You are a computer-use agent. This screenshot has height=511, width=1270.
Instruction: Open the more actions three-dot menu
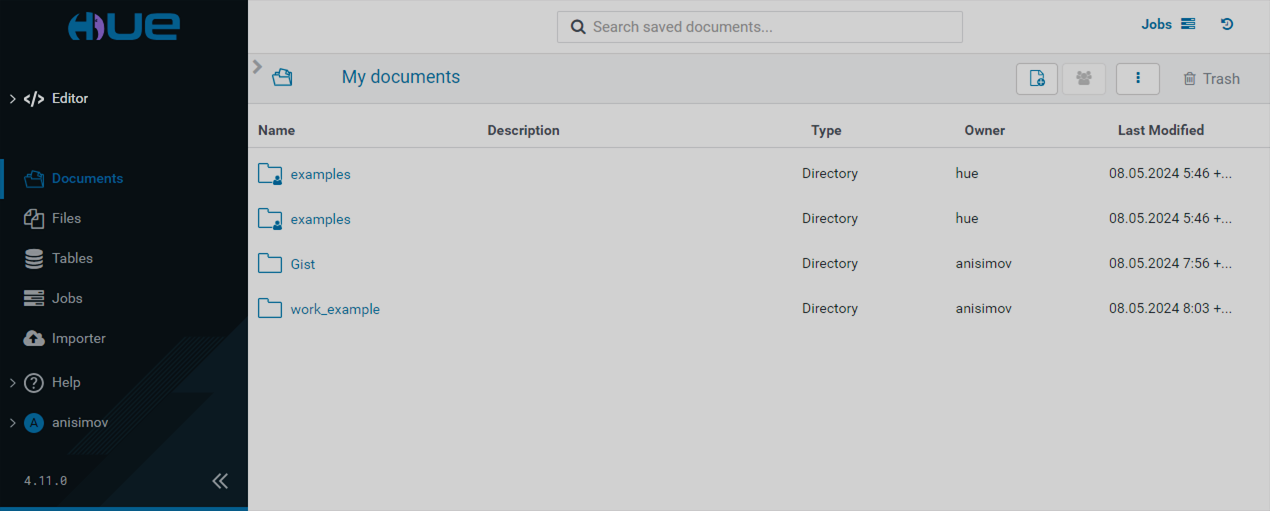(x=1138, y=79)
